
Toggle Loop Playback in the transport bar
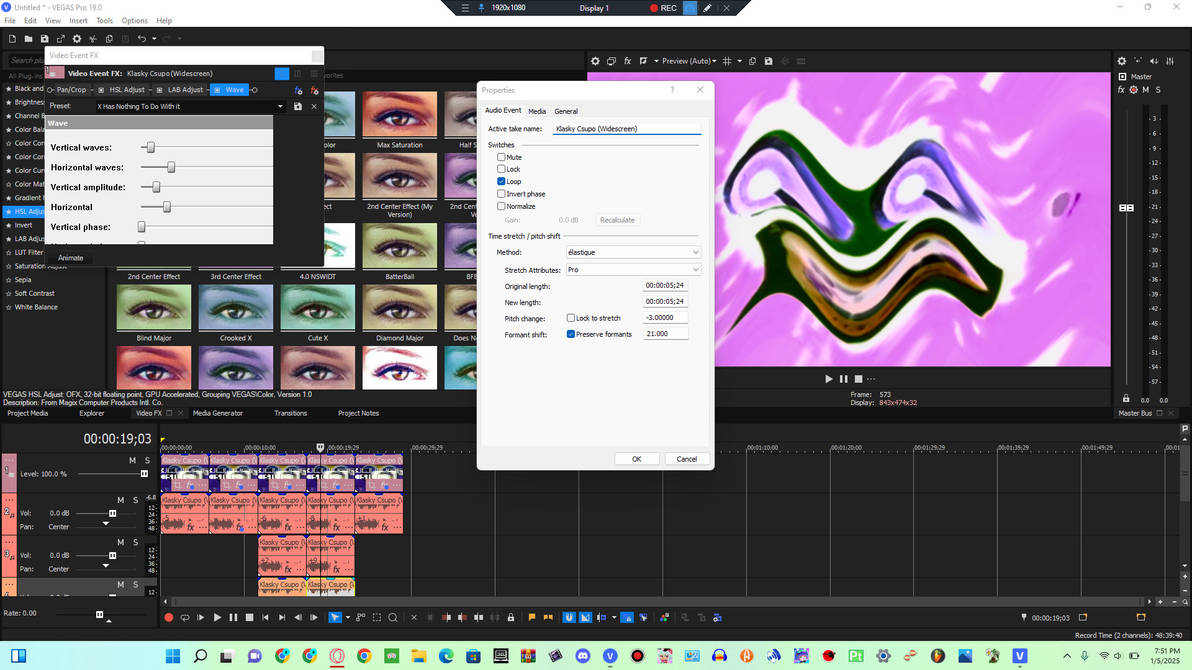pyautogui.click(x=185, y=618)
